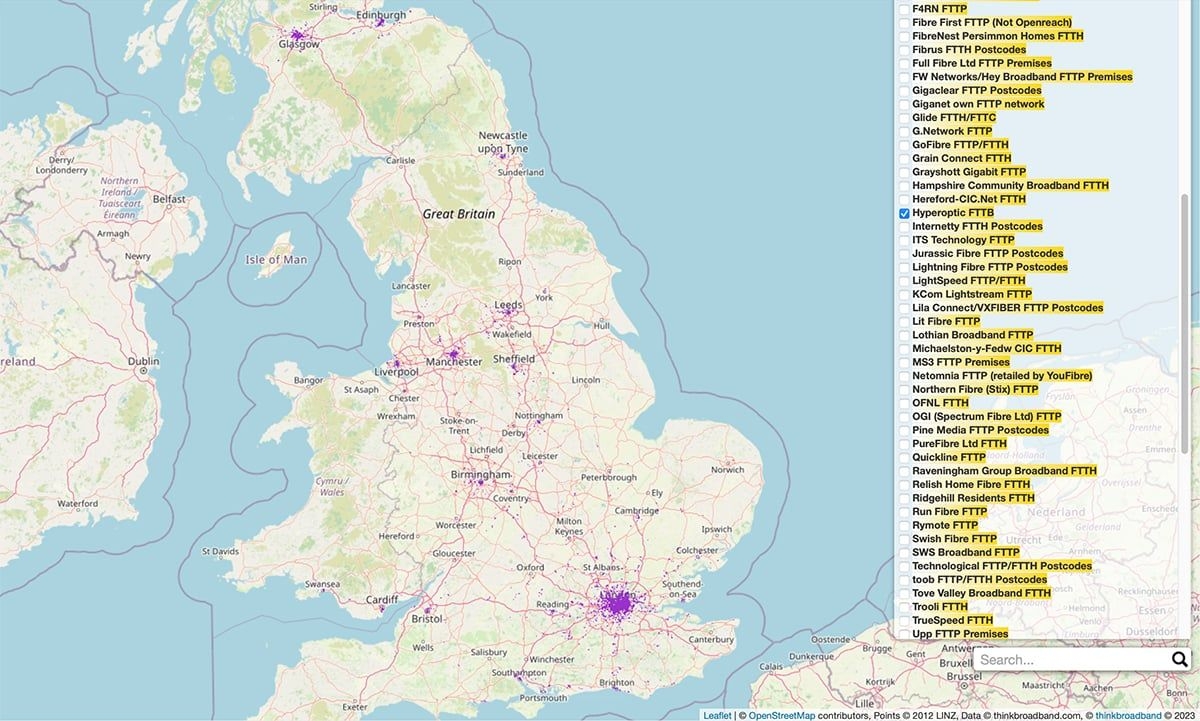This screenshot has height=721, width=1200.
Task: Click the Birmingham label on the map
Action: coord(481,474)
